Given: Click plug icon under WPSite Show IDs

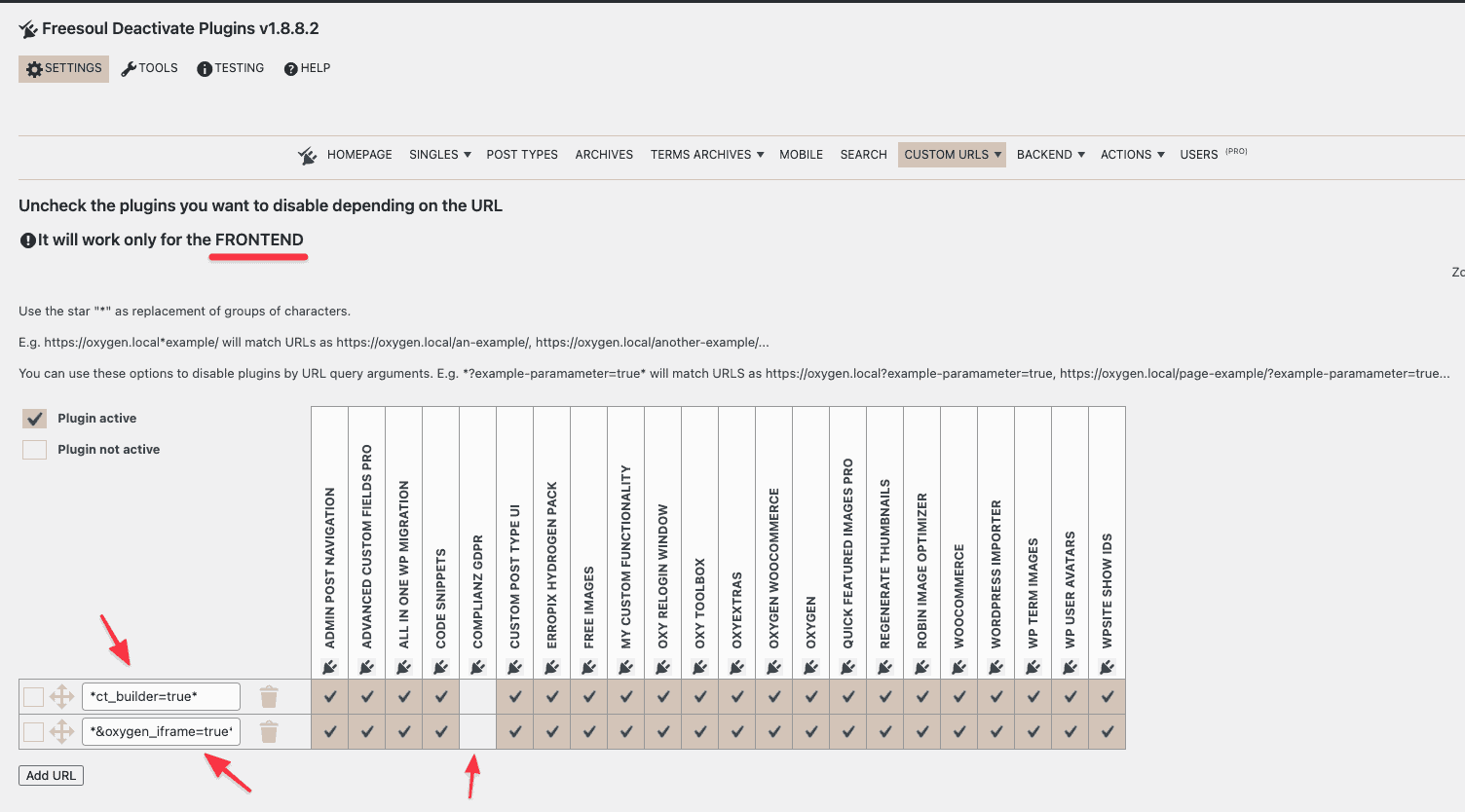Looking at the screenshot, I should [x=1108, y=667].
